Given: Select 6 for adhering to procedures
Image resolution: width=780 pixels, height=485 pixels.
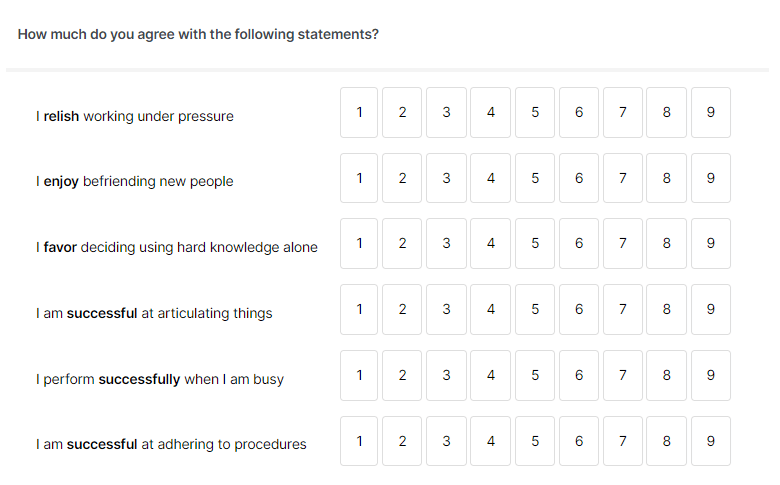Looking at the screenshot, I should [579, 441].
